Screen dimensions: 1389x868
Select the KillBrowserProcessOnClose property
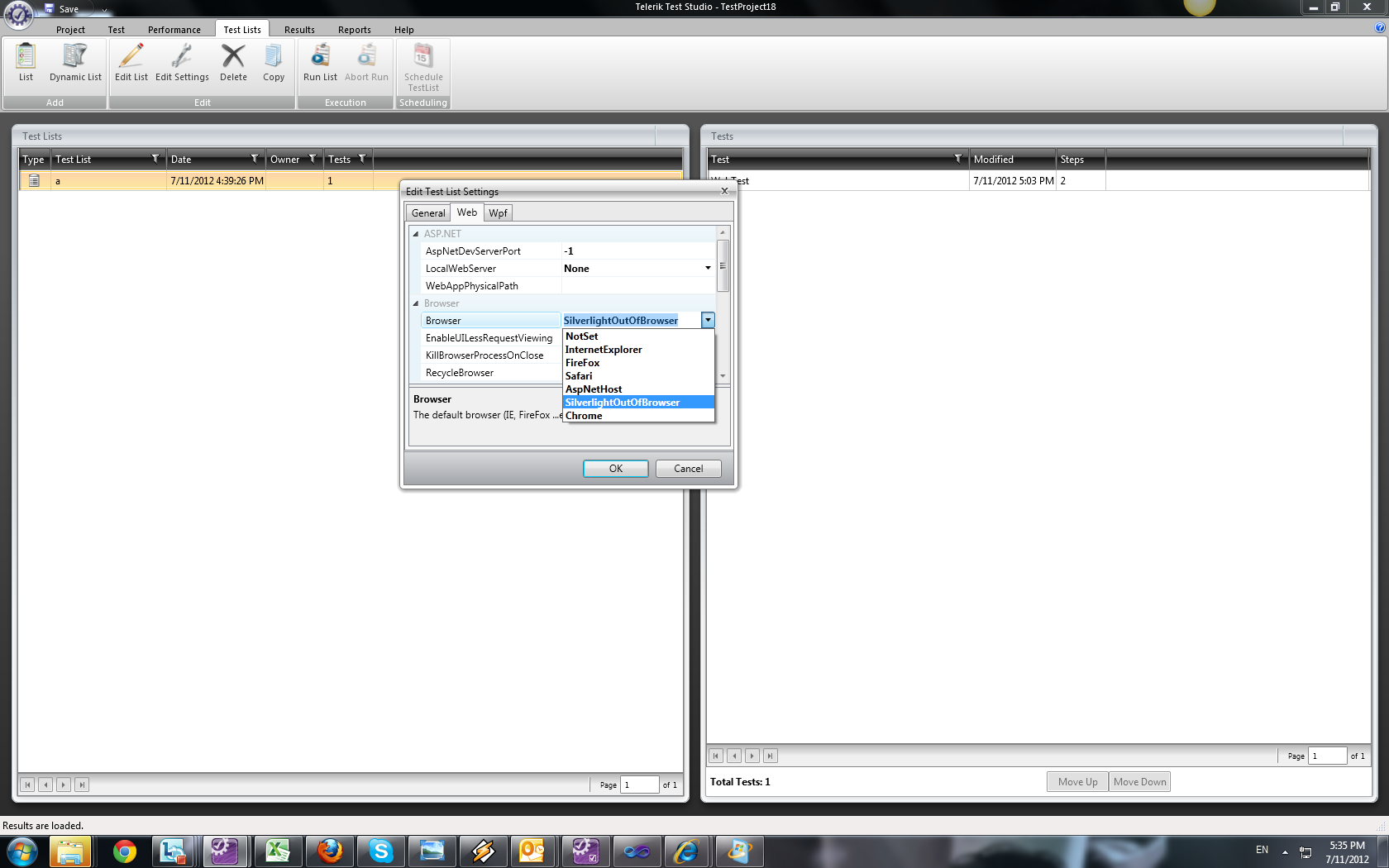491,355
